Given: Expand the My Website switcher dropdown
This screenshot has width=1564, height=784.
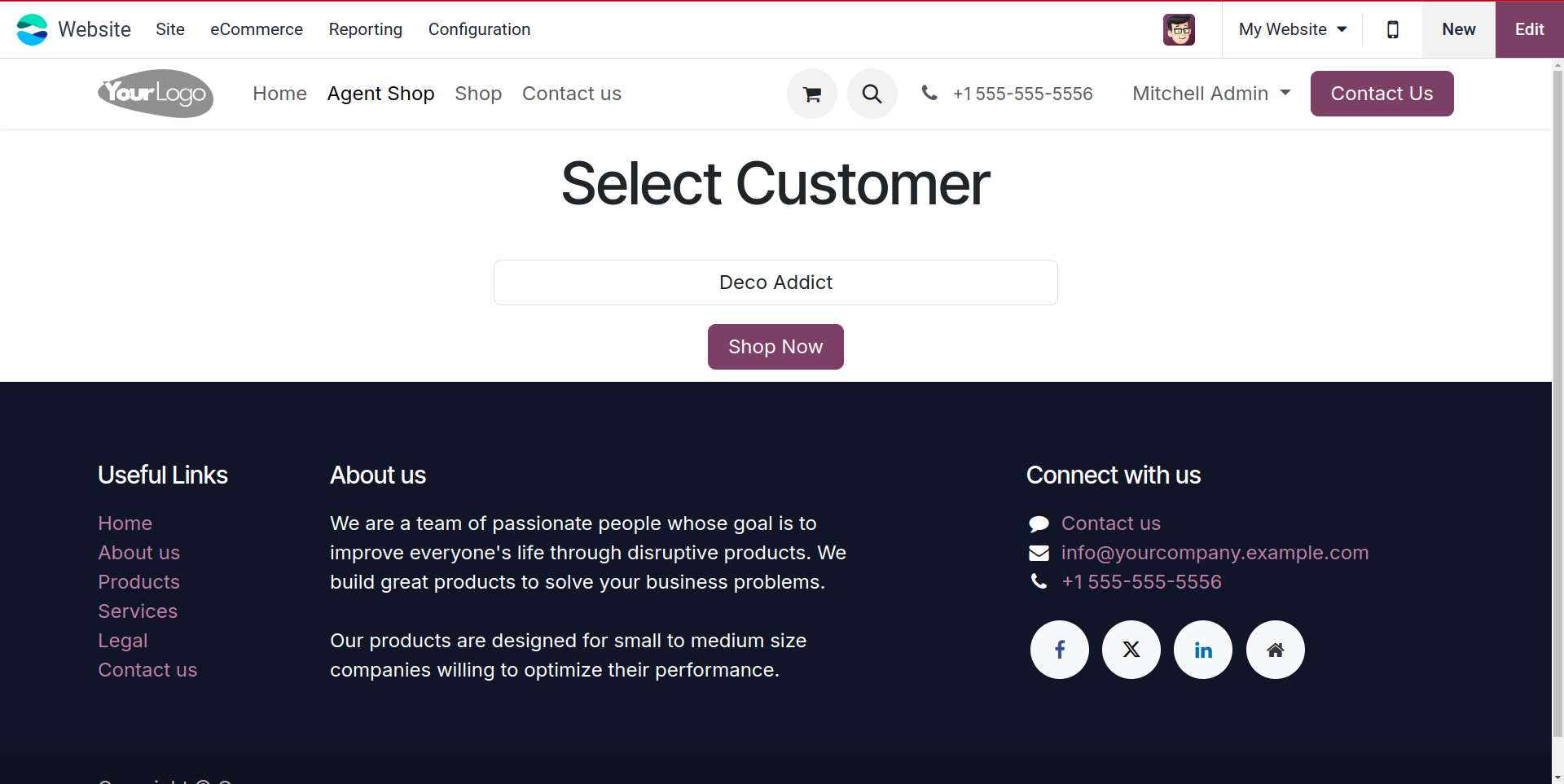Looking at the screenshot, I should point(1292,29).
